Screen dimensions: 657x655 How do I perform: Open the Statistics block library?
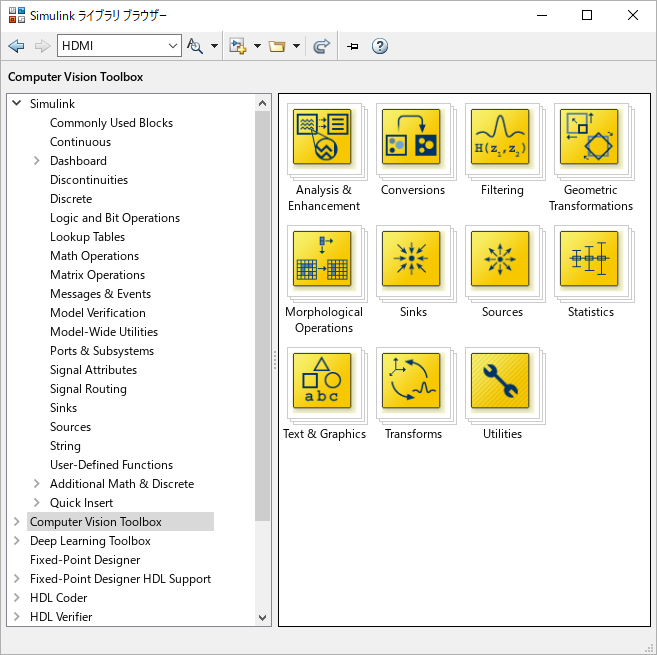click(x=589, y=259)
